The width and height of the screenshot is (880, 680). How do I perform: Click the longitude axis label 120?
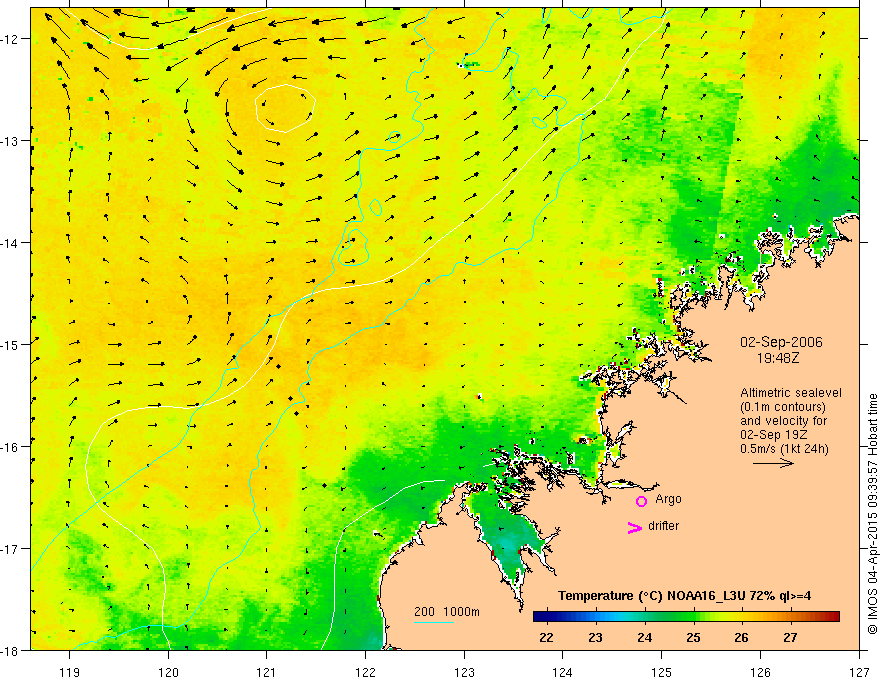(168, 672)
